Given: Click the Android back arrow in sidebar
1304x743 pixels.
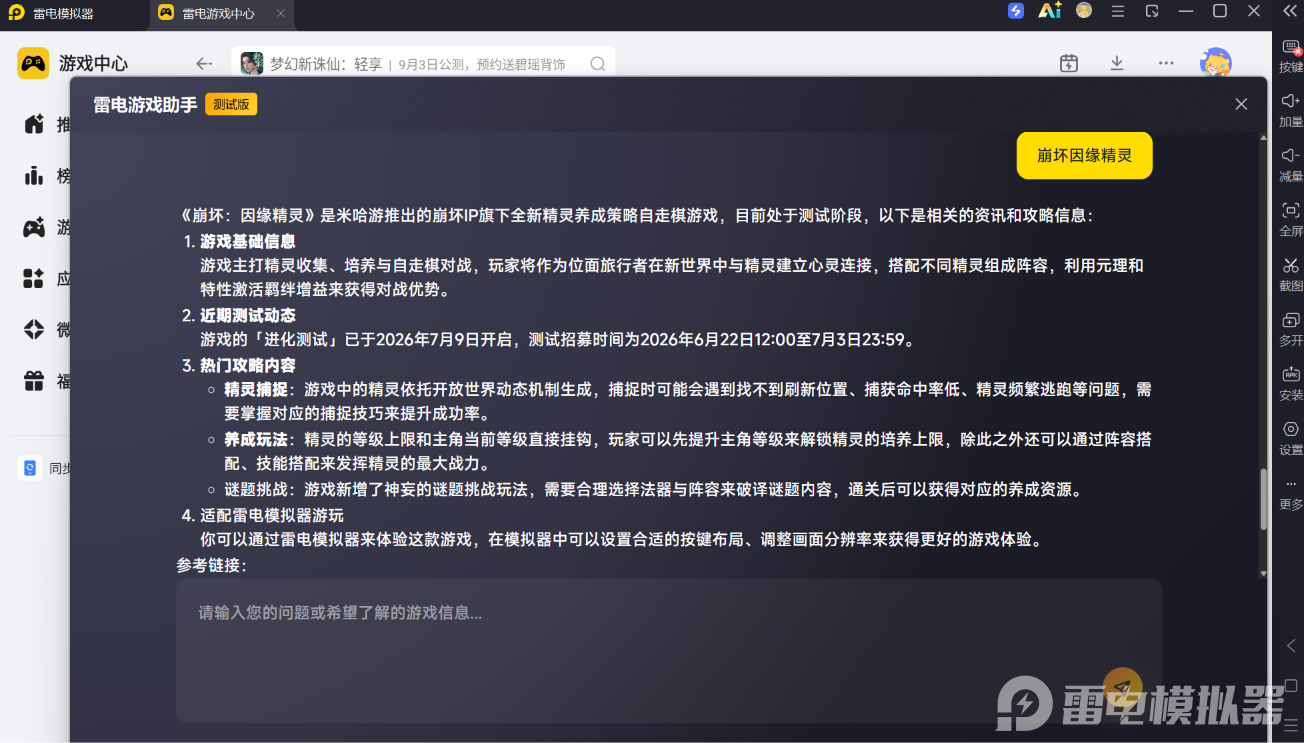Looking at the screenshot, I should tap(1291, 646).
